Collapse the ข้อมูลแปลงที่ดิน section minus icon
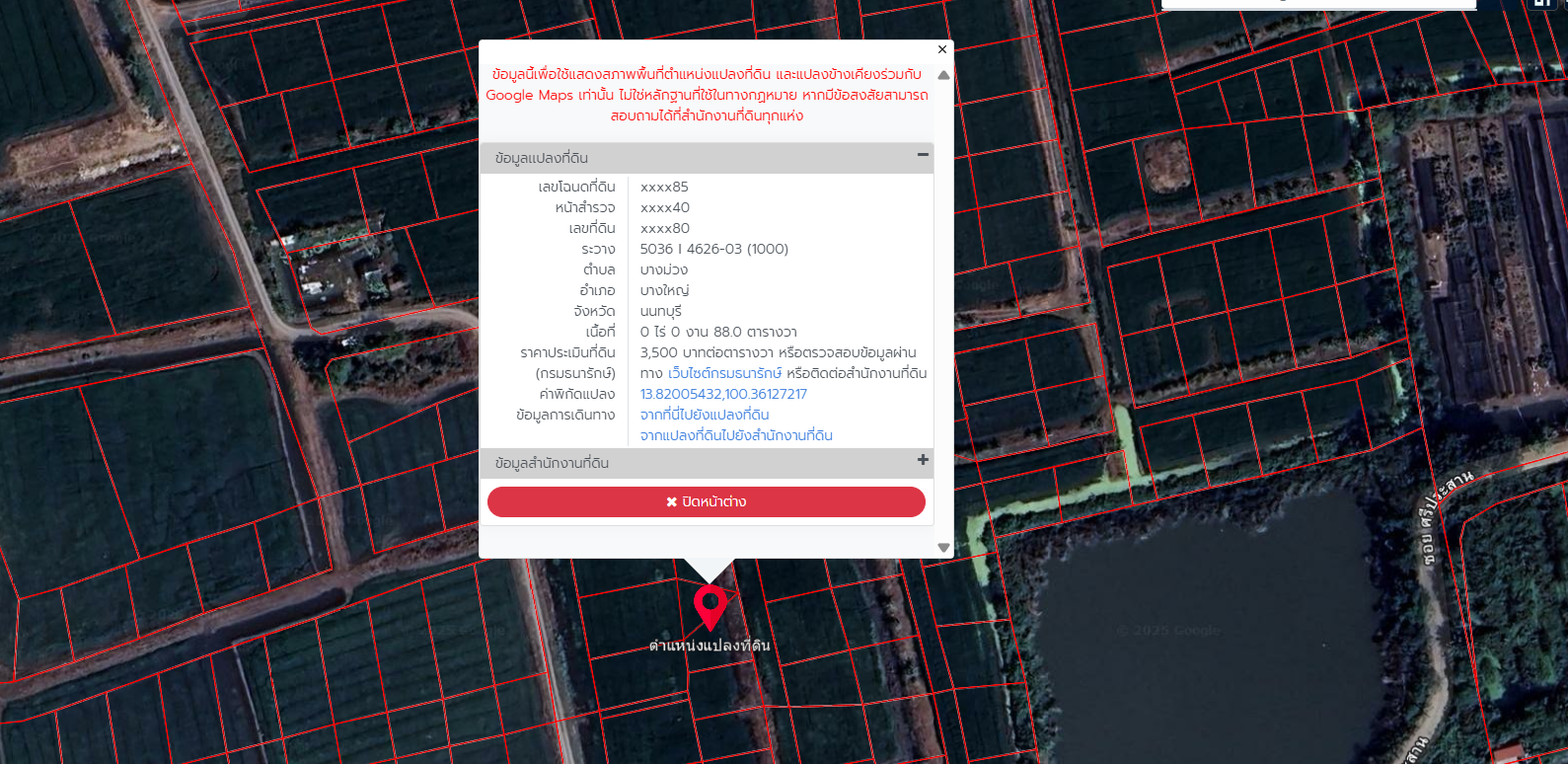Image resolution: width=1568 pixels, height=764 pixels. [923, 155]
